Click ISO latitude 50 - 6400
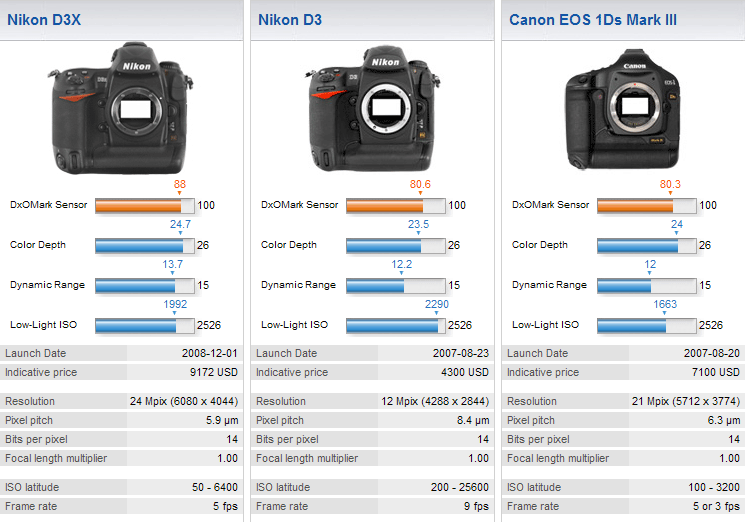The height and width of the screenshot is (522, 745). (x=215, y=487)
